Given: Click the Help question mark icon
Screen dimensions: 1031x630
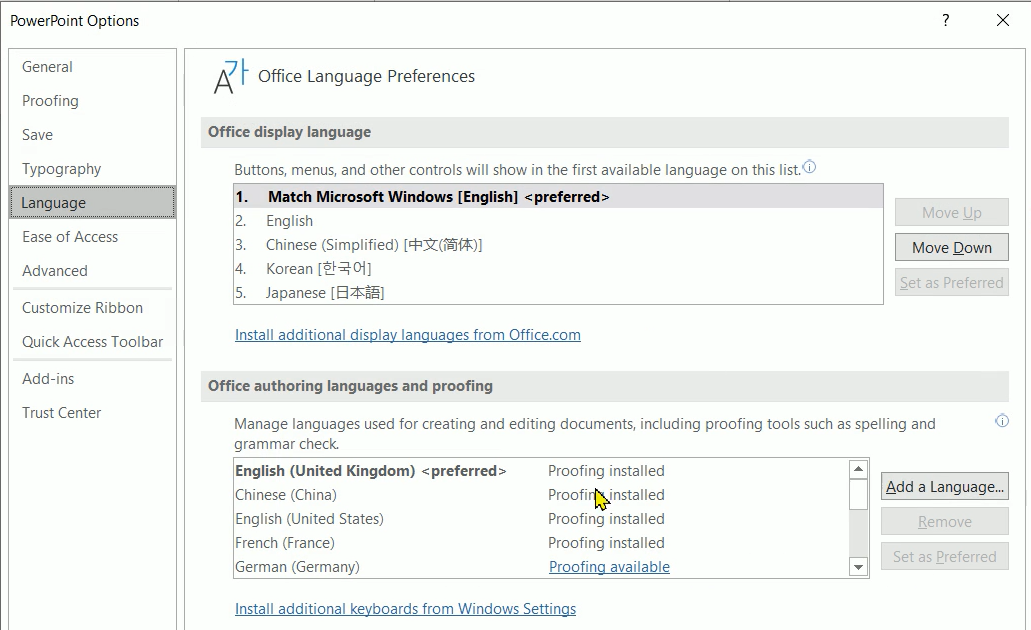Looking at the screenshot, I should pos(946,20).
